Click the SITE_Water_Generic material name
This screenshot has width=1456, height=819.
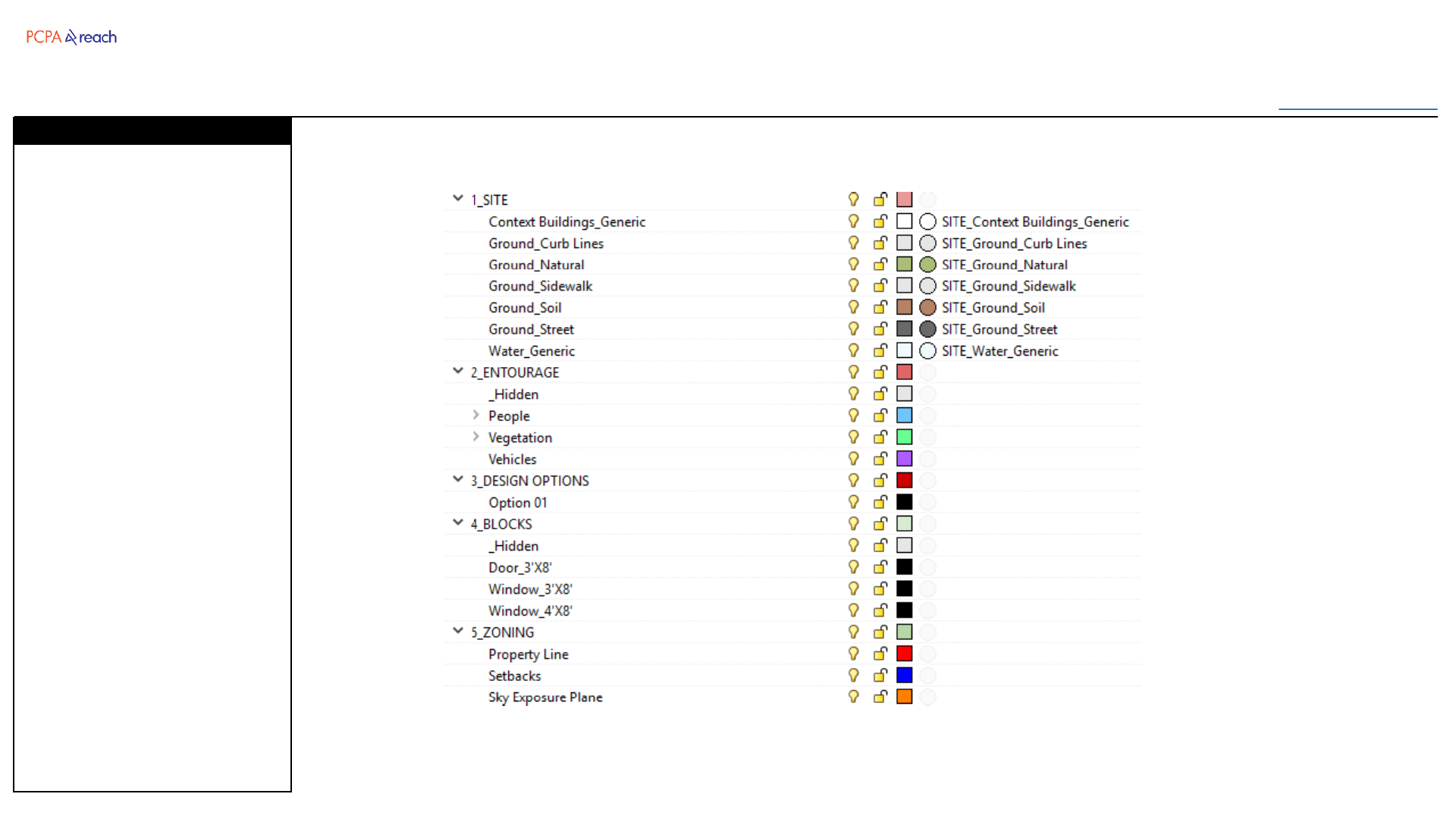pyautogui.click(x=999, y=351)
